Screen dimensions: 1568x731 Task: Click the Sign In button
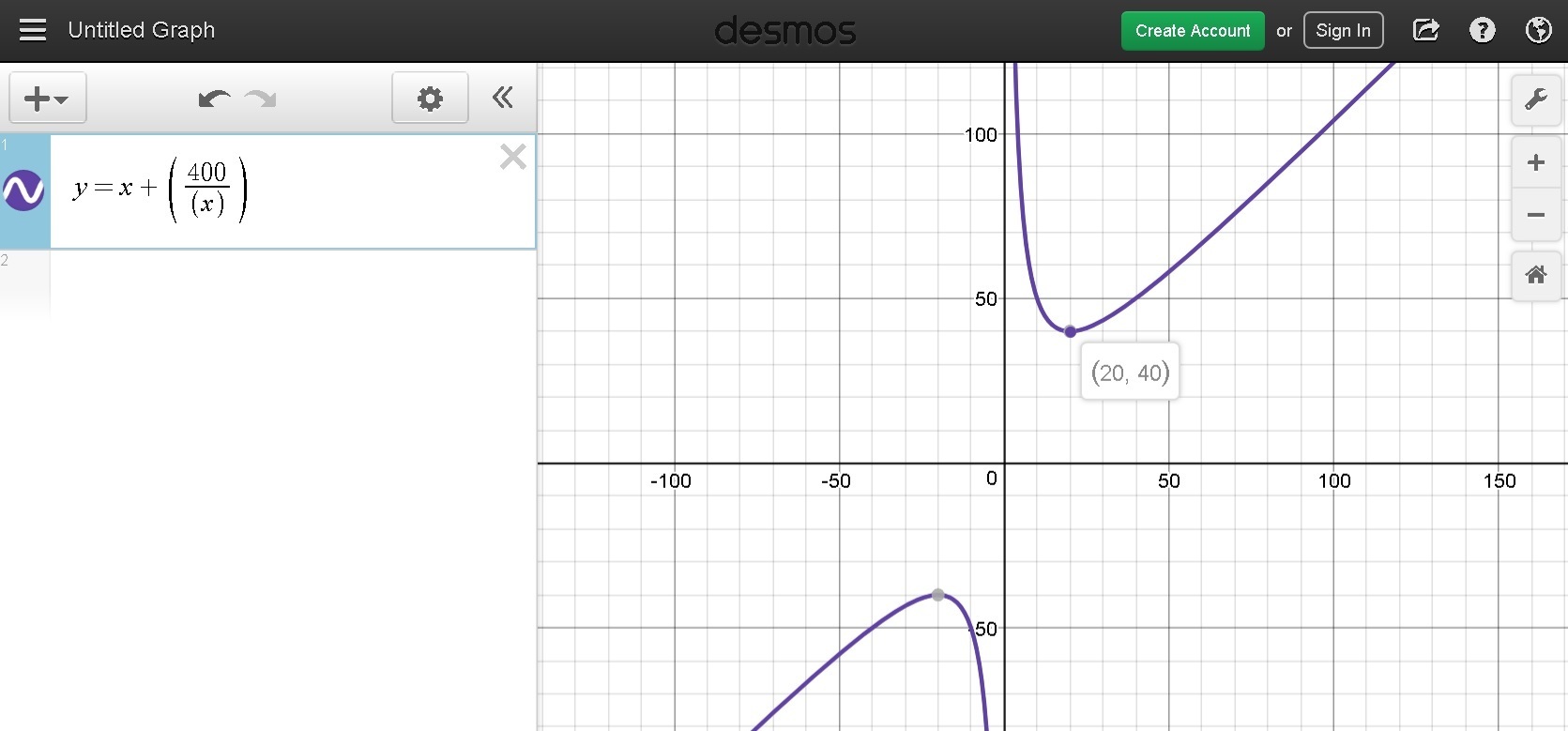(x=1343, y=31)
